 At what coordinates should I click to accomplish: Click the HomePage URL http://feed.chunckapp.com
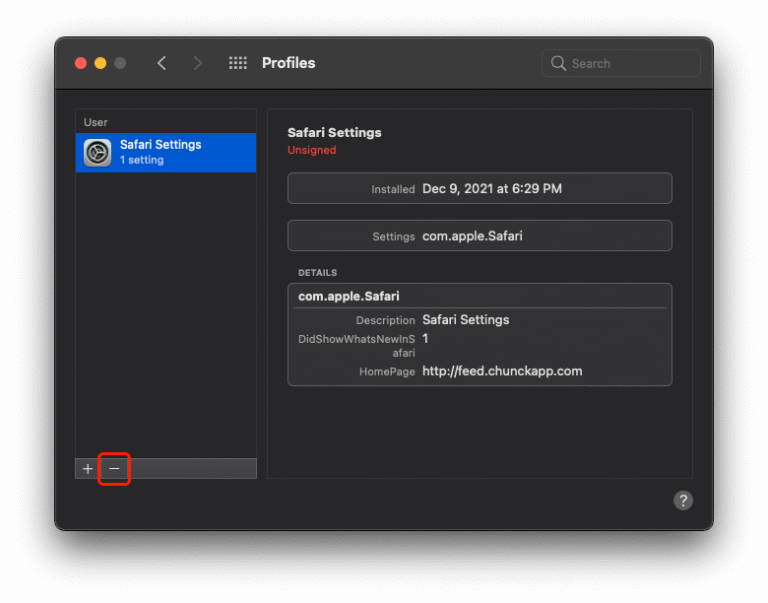pos(502,371)
